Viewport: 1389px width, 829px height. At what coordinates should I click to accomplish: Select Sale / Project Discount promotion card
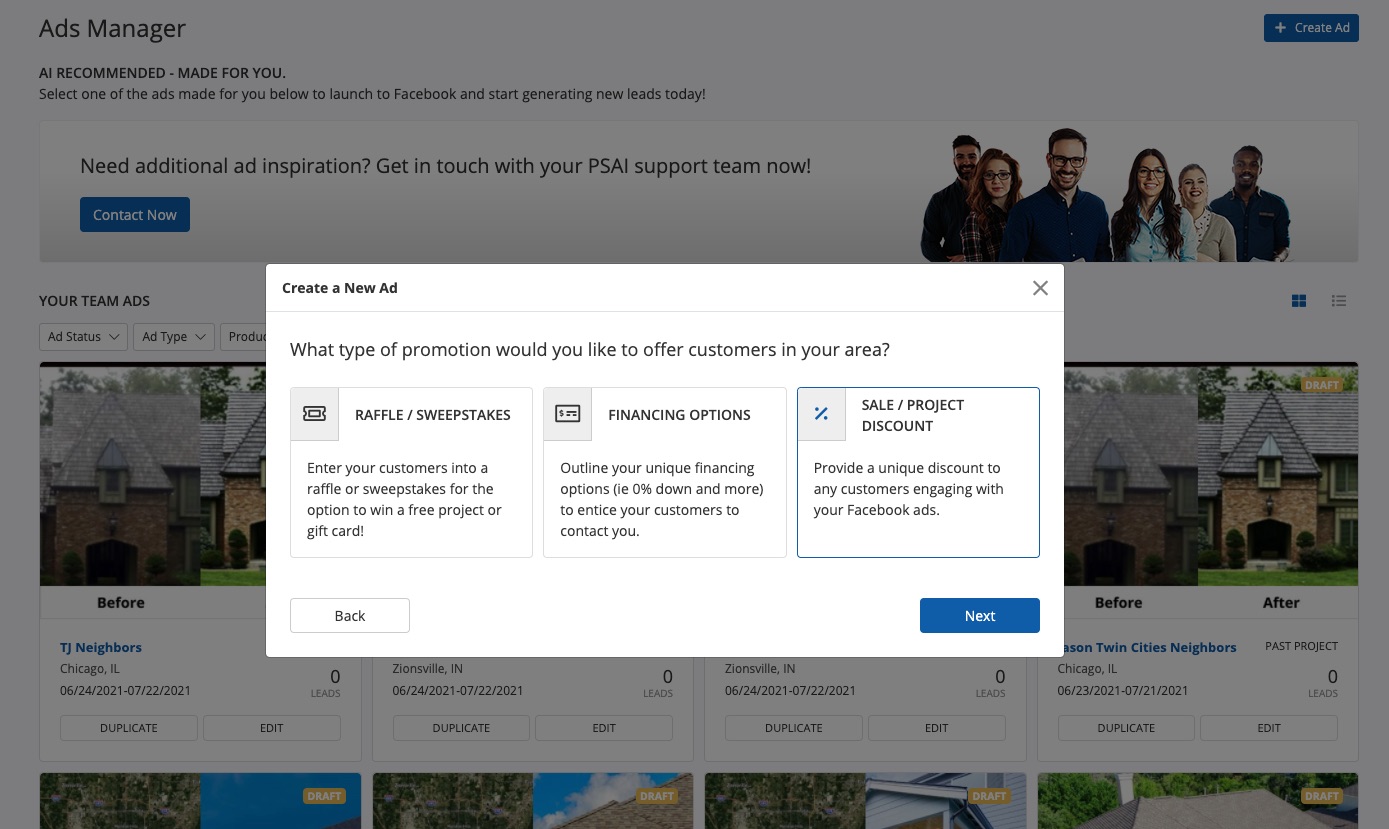point(918,472)
